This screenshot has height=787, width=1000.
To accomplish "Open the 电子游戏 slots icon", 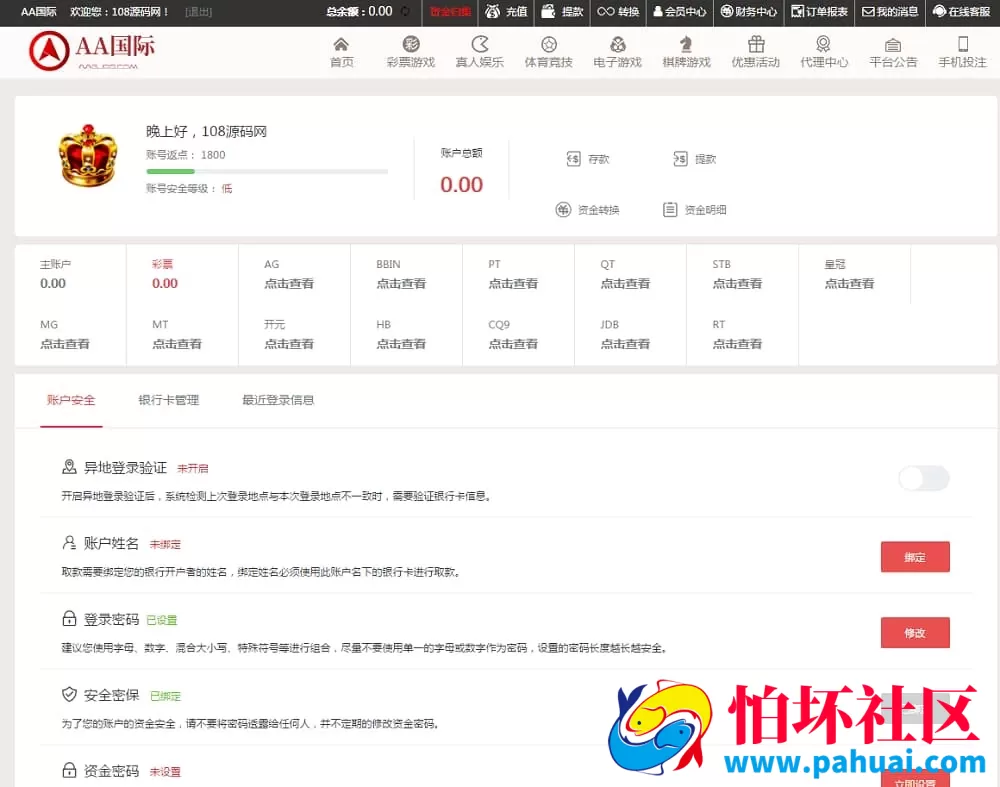I will 617,50.
